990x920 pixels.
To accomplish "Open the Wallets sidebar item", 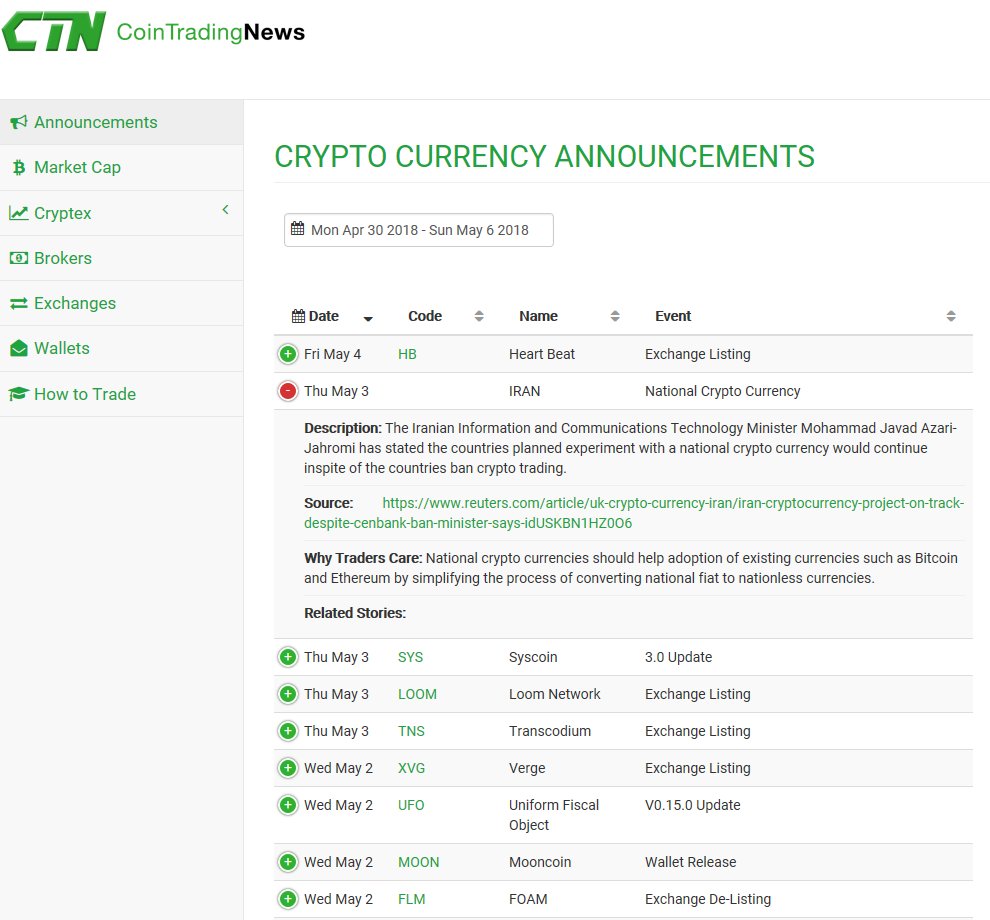I will click(x=121, y=349).
